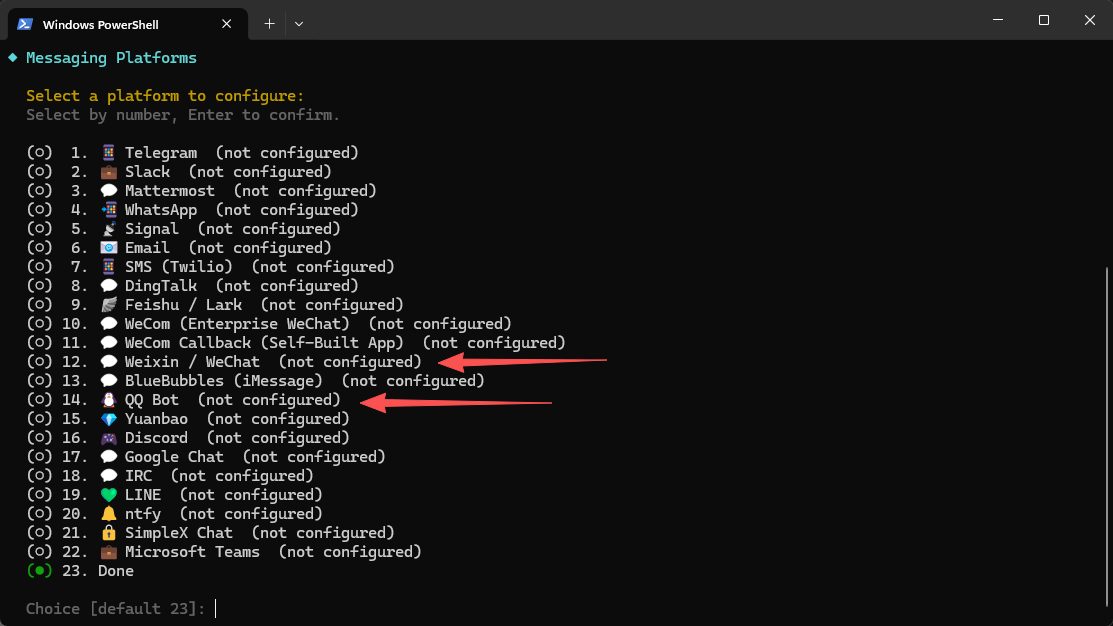The width and height of the screenshot is (1113, 626).
Task: Click the 'Yuanbao' platform name
Action: (156, 419)
